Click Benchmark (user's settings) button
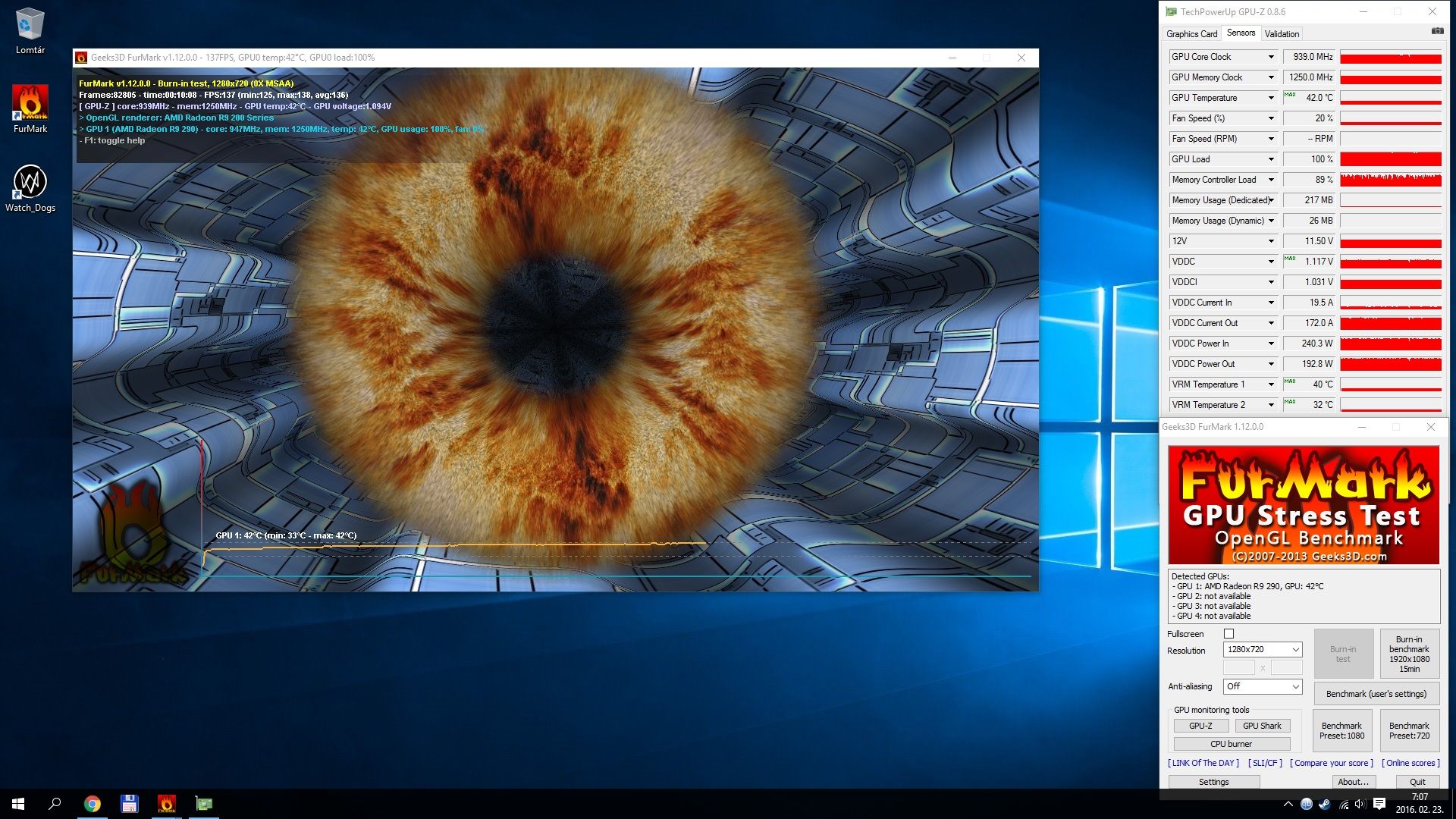 click(1376, 694)
